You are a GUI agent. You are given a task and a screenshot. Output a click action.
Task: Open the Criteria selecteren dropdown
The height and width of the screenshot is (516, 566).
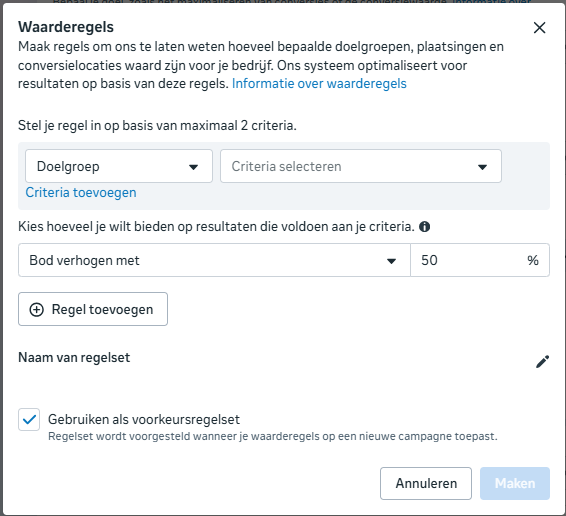click(x=361, y=166)
